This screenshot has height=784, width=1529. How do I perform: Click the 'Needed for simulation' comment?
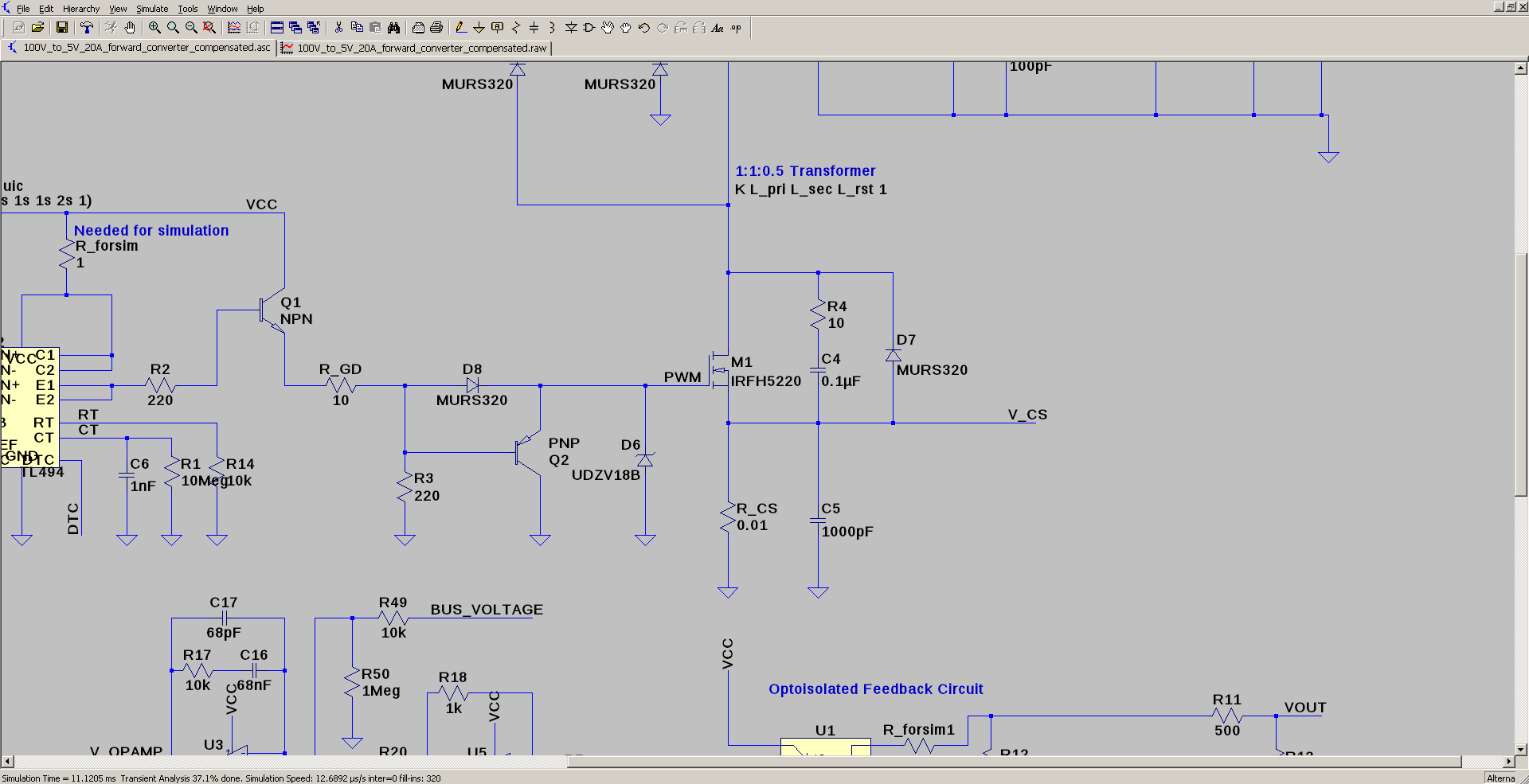[x=151, y=231]
